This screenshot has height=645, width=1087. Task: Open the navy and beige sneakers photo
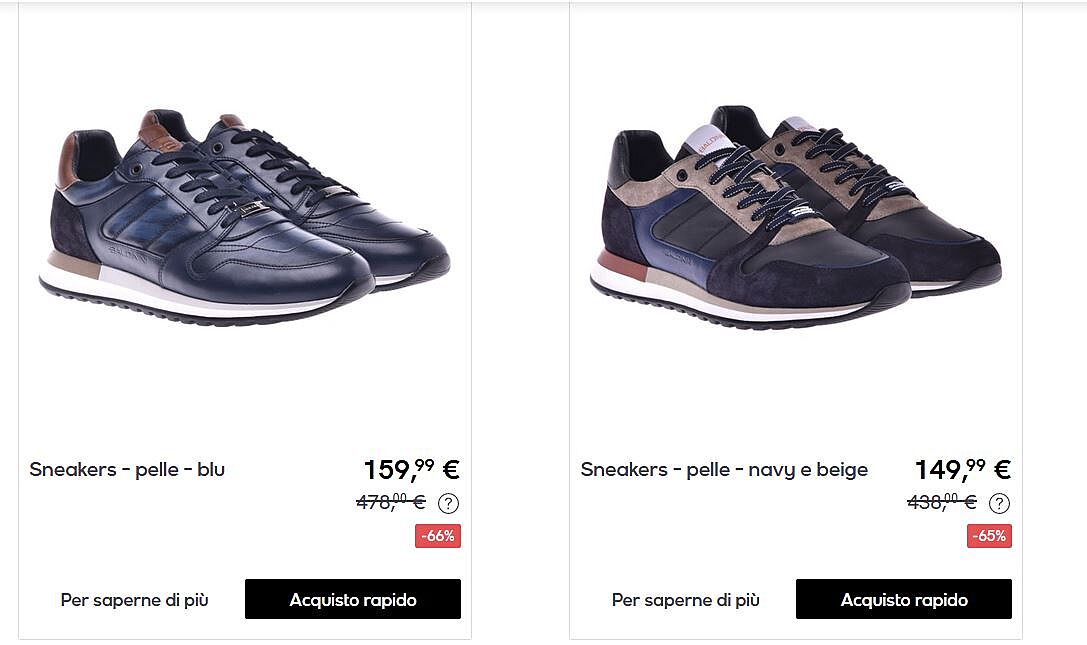pyautogui.click(x=796, y=217)
